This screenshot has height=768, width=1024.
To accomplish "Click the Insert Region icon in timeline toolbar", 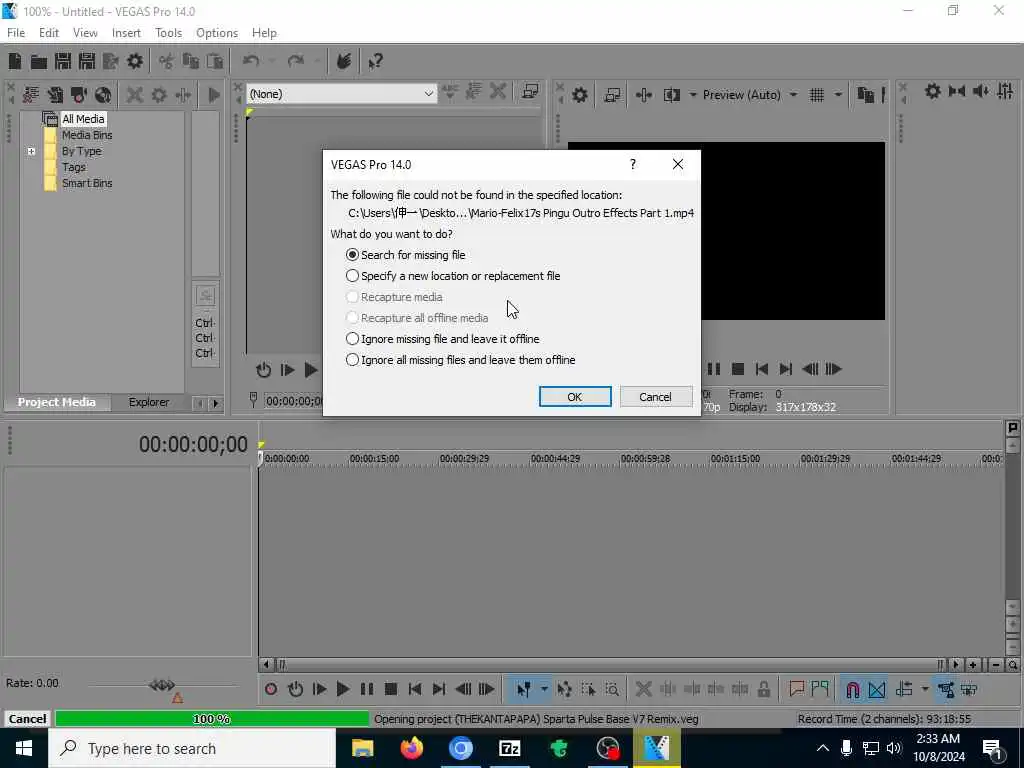I will (820, 689).
